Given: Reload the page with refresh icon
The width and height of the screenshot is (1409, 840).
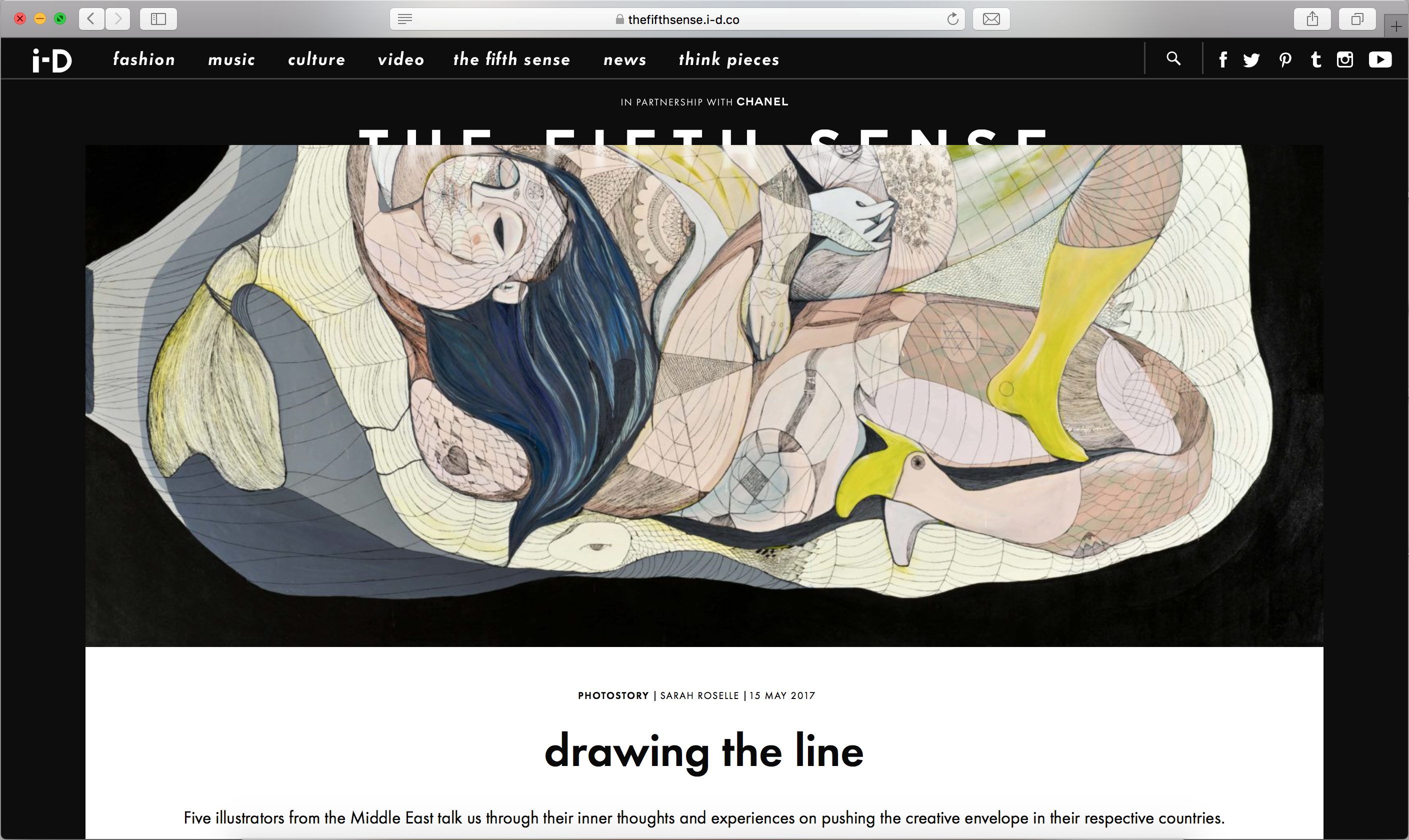Looking at the screenshot, I should [x=953, y=19].
